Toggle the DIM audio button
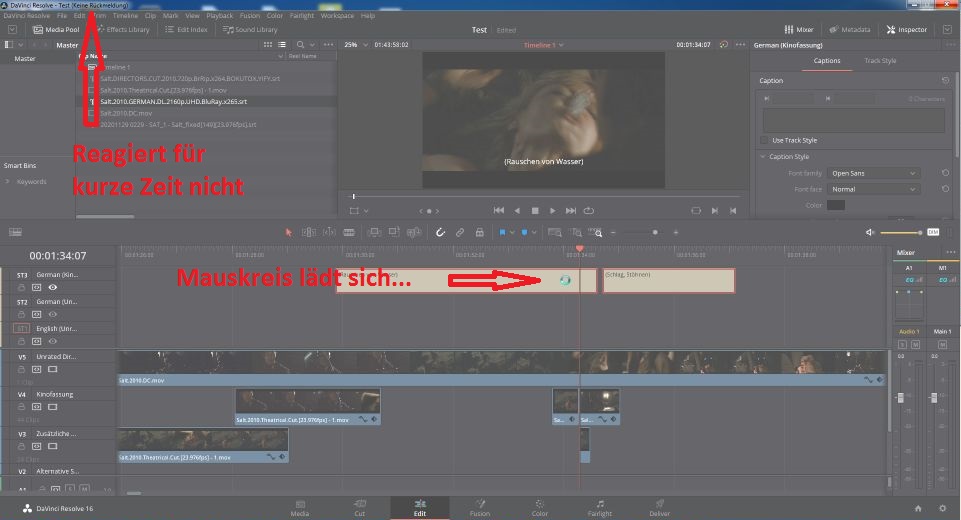The image size is (961, 520). click(x=933, y=232)
